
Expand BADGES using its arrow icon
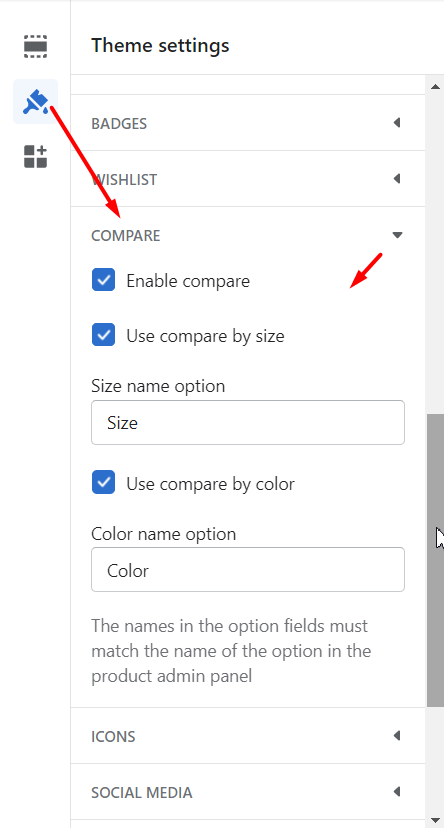pyautogui.click(x=397, y=123)
